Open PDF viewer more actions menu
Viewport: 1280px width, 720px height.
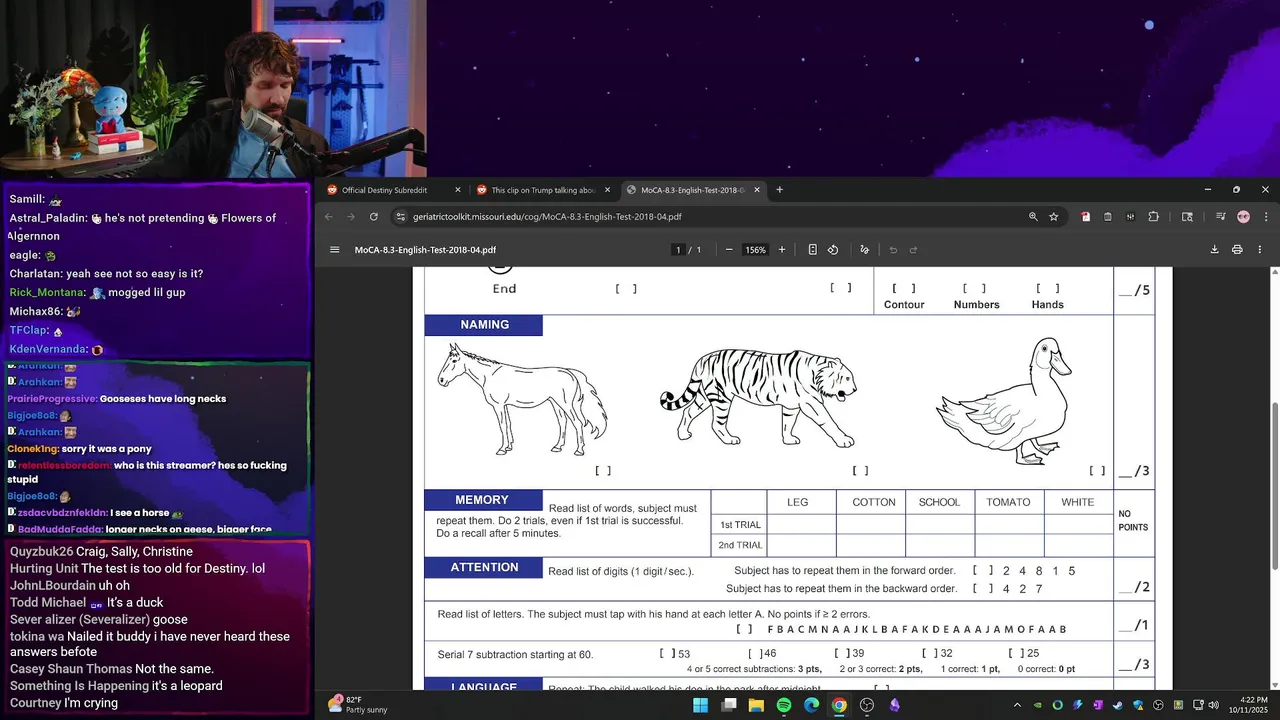[1260, 250]
